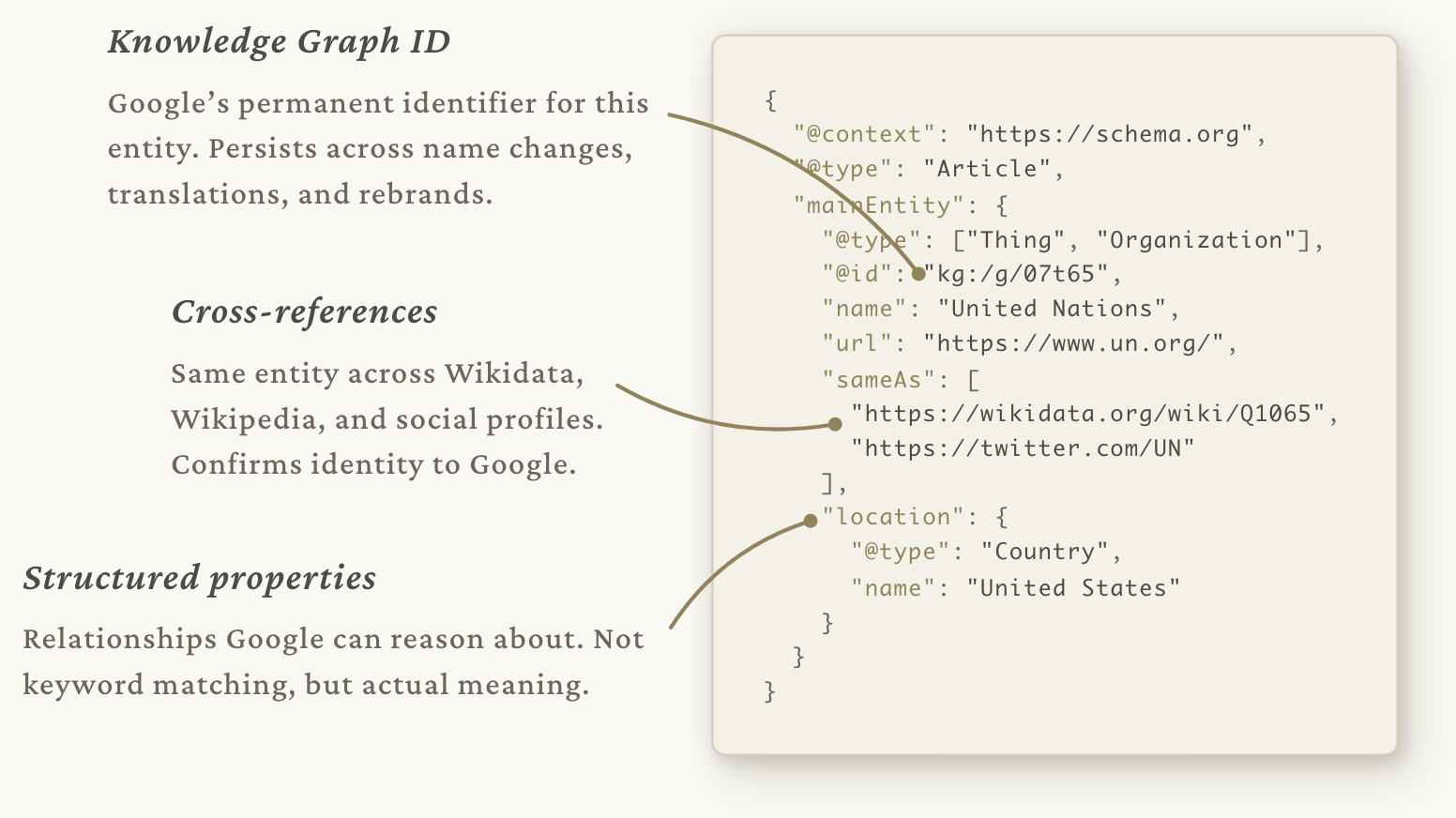Click the "https://wikidata.org/wiki/Q1065" entry
This screenshot has width=1456, height=818.
[1088, 414]
